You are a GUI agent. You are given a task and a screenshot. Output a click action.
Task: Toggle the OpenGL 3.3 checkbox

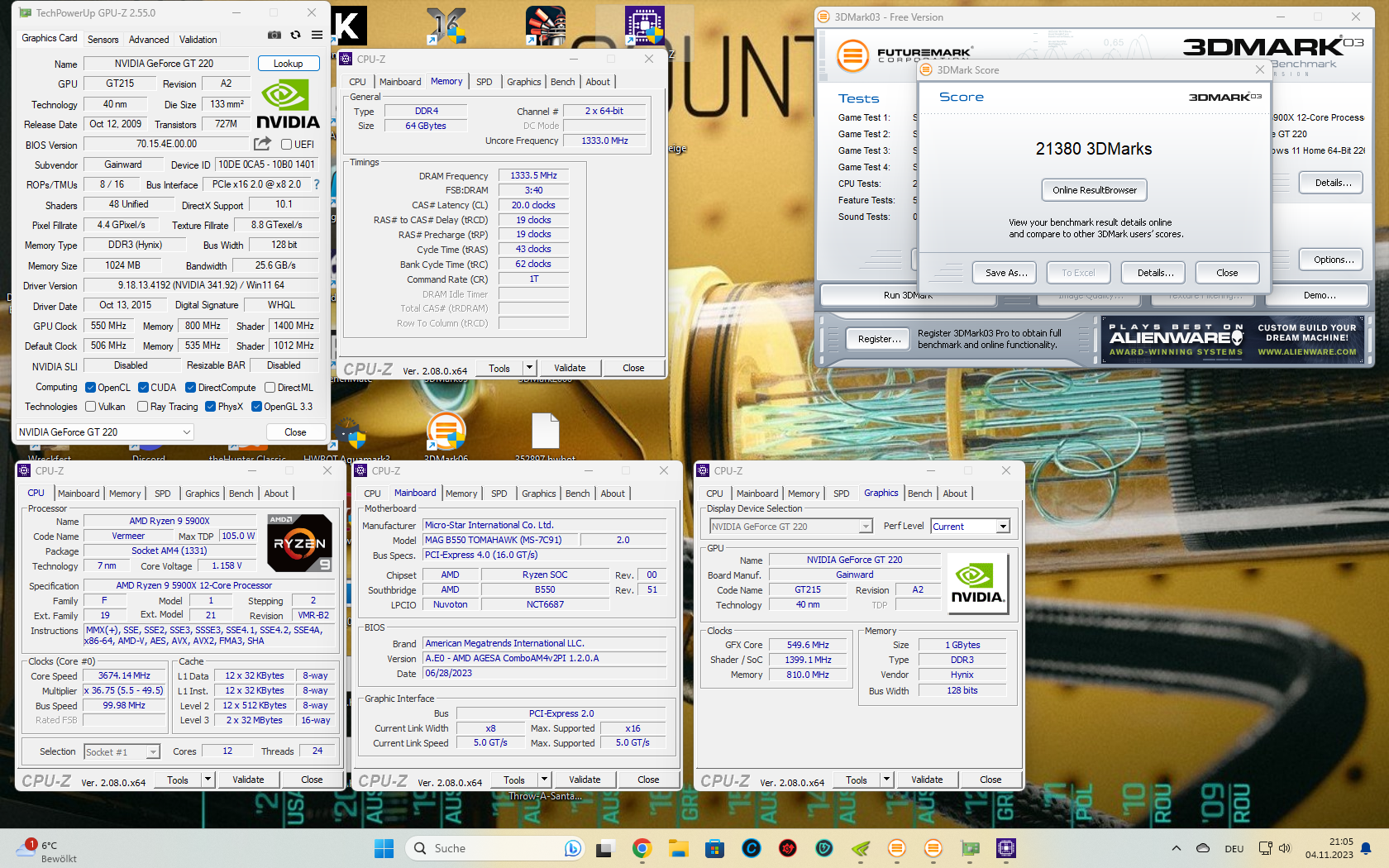pos(256,406)
